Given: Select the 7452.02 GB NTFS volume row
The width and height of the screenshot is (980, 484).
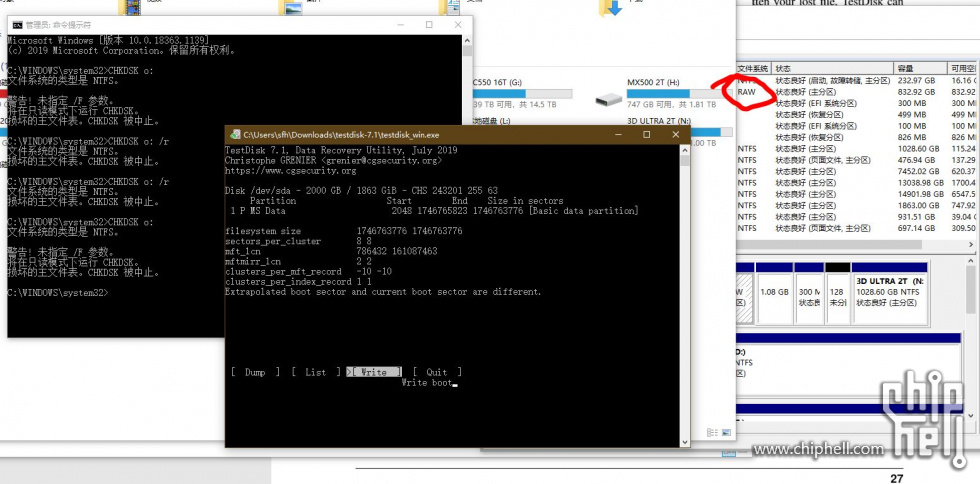Looking at the screenshot, I should 856,171.
